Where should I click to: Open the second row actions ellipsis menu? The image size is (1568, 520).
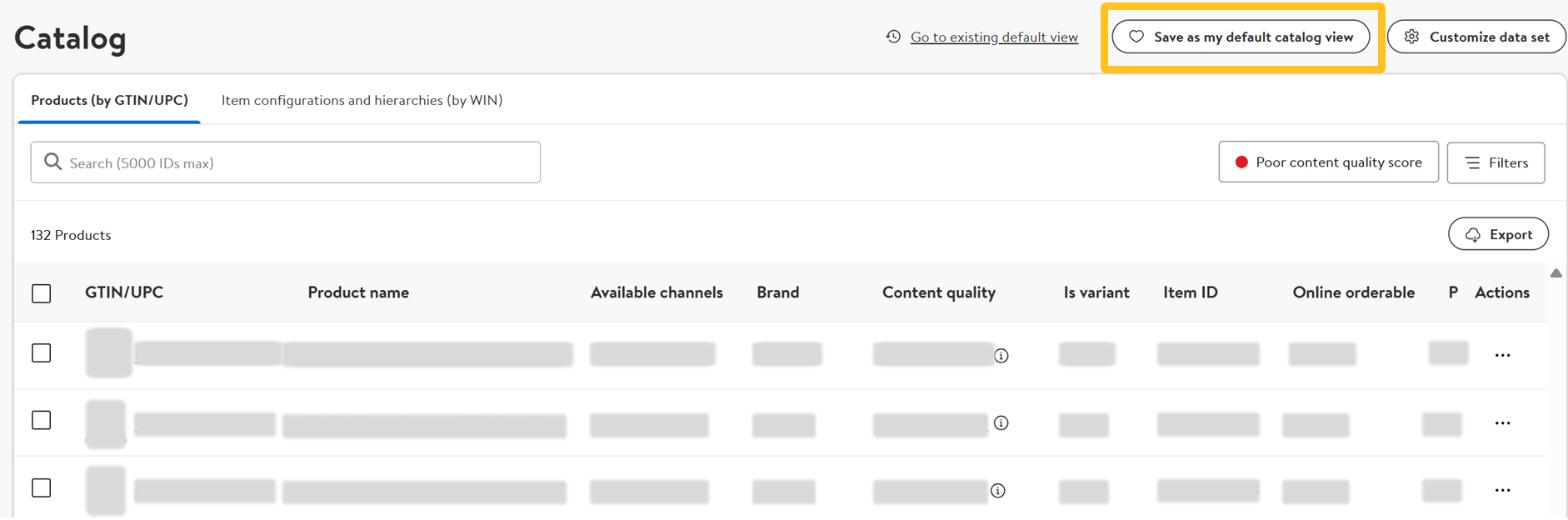pyautogui.click(x=1502, y=423)
